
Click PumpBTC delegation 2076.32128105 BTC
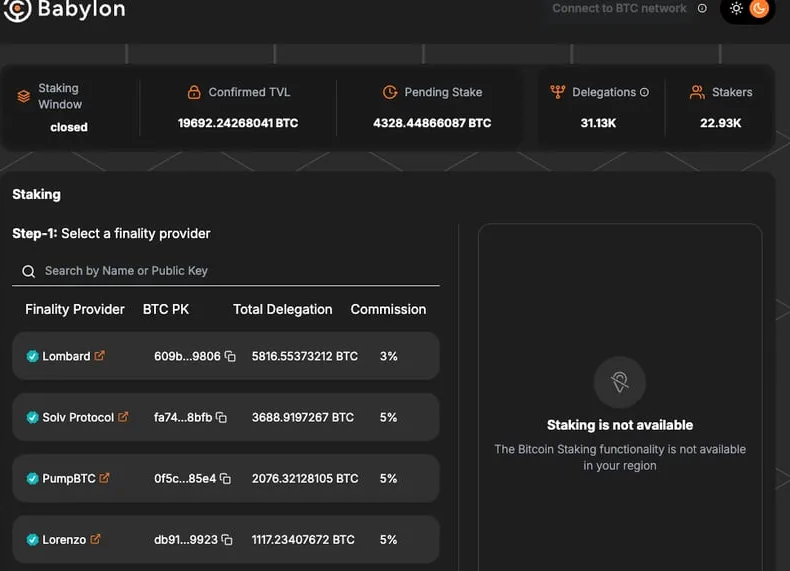click(305, 478)
